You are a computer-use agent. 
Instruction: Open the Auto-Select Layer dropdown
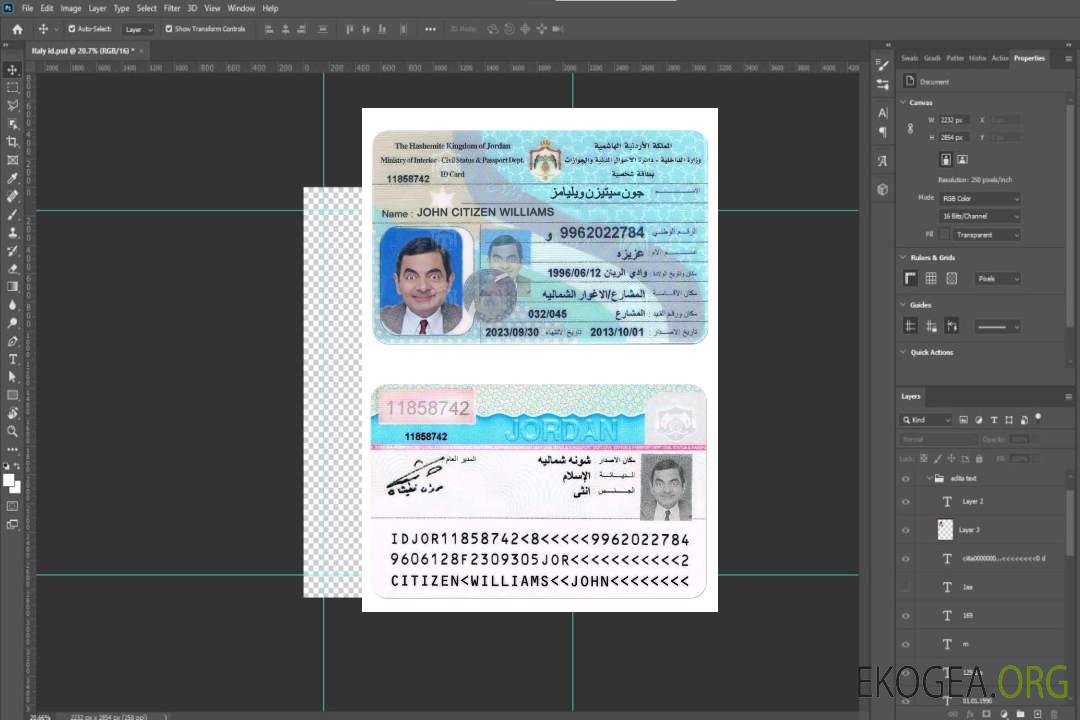pyautogui.click(x=138, y=29)
